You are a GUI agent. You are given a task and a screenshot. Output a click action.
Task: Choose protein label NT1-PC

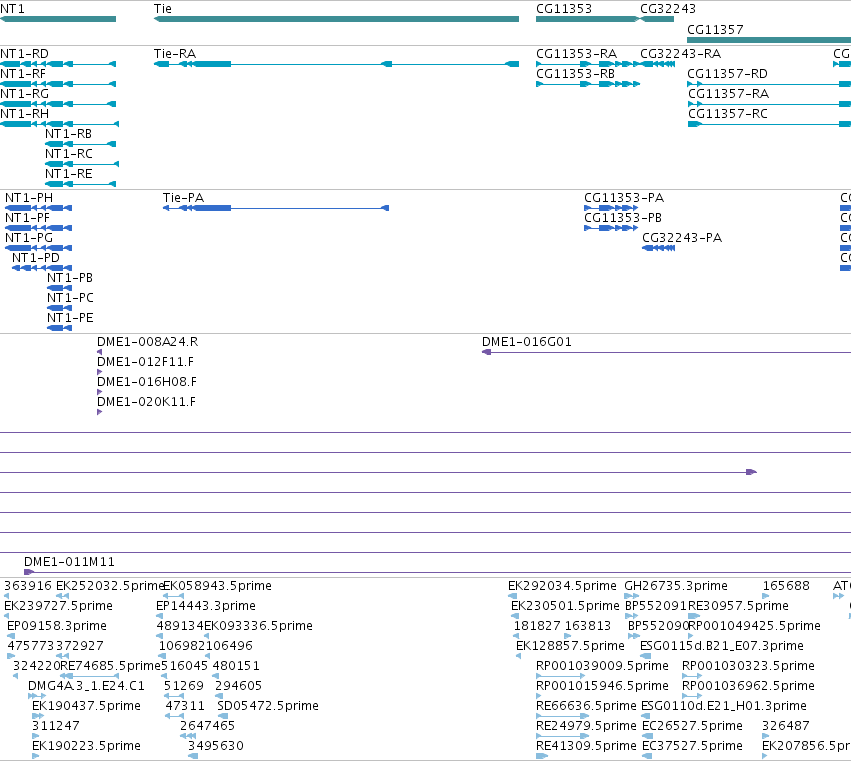click(x=71, y=299)
